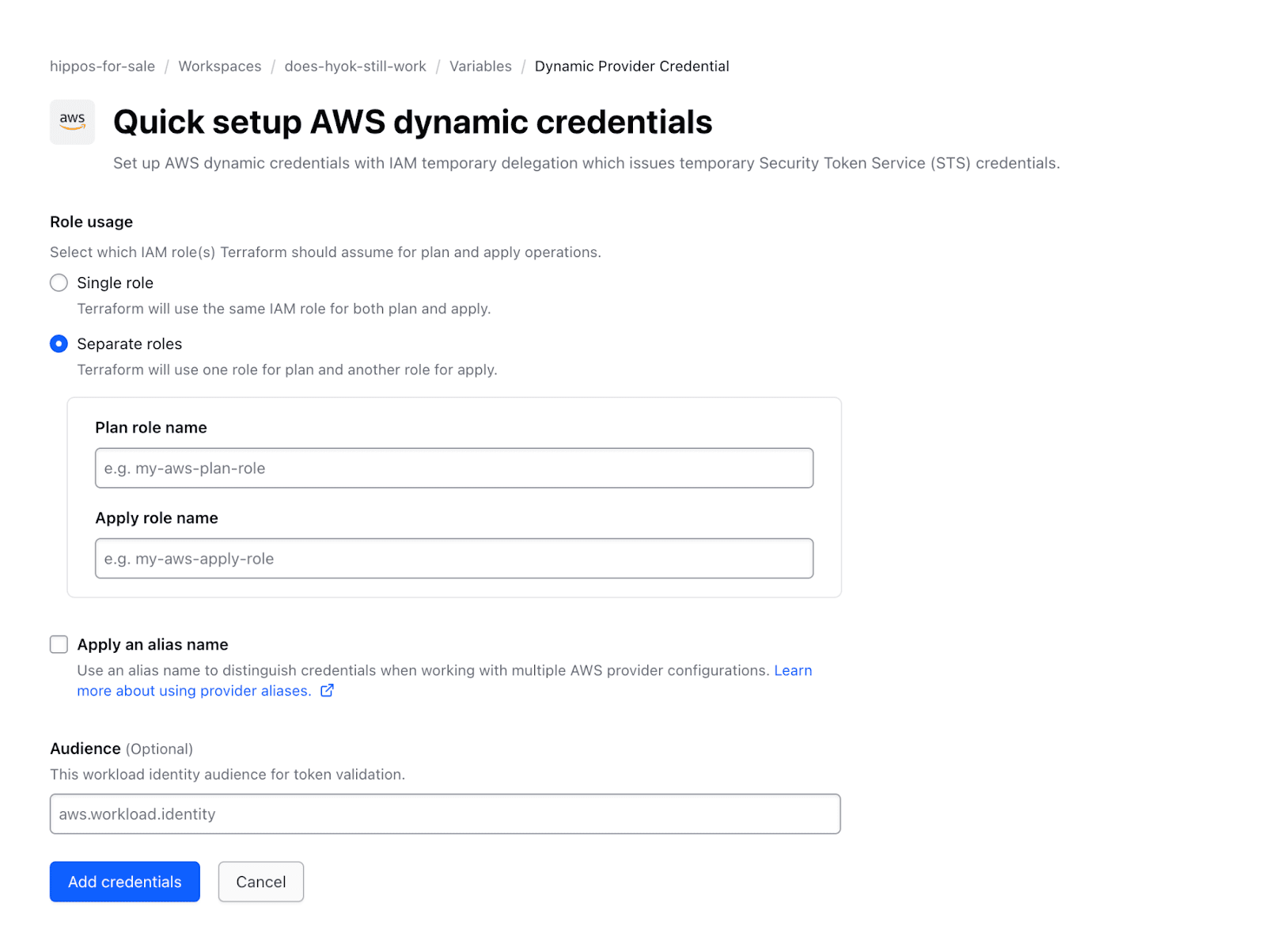This screenshot has height=952, width=1266.
Task: Click the Apply role name input
Action: 453,558
